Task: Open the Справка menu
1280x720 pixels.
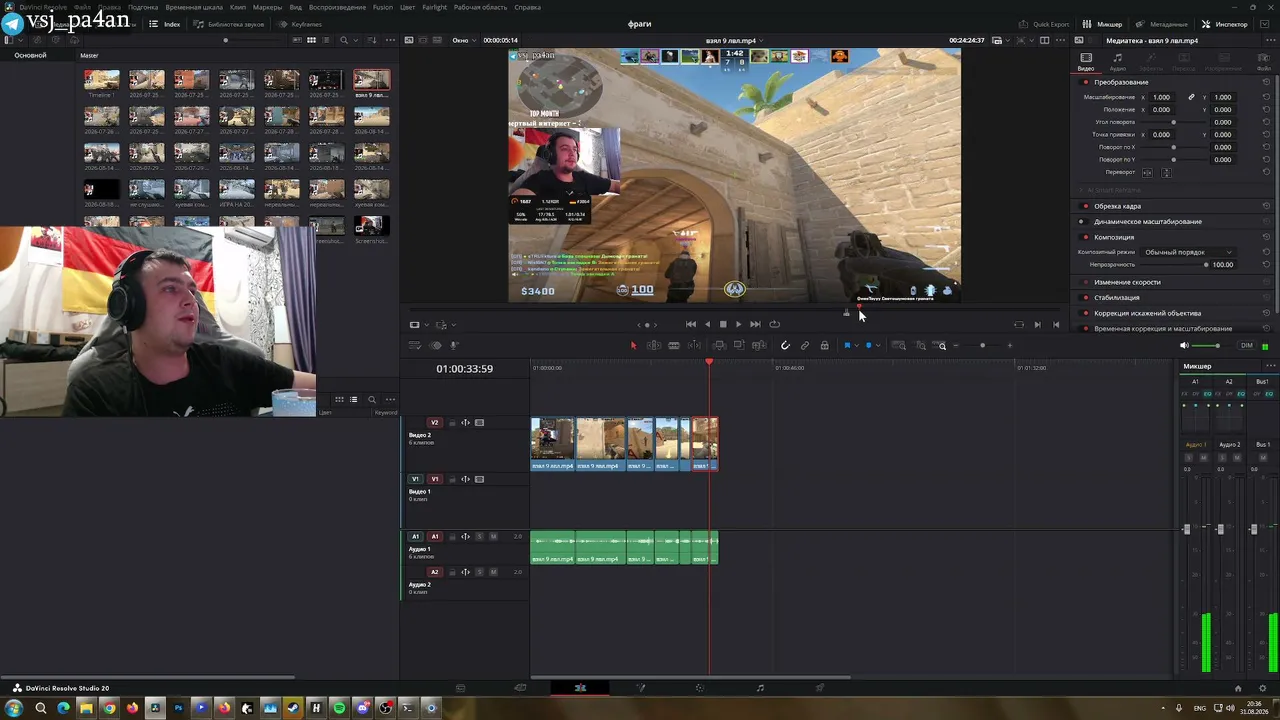Action: 527,7
